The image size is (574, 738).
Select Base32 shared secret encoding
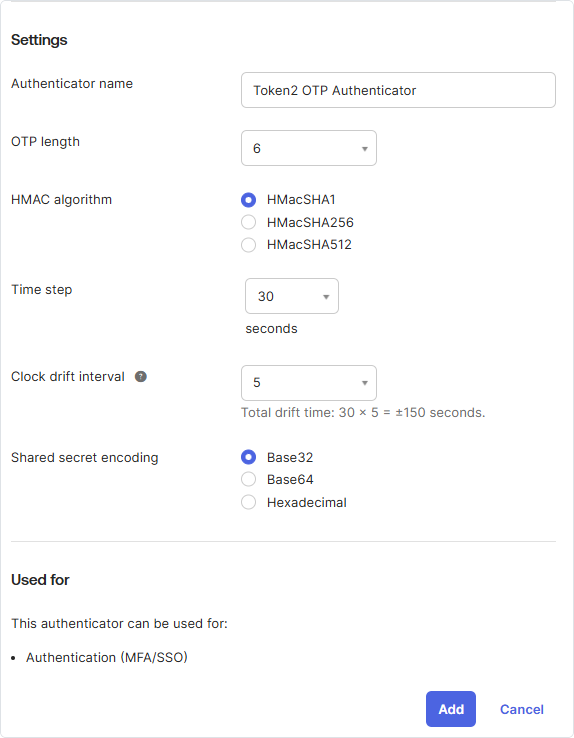(x=248, y=457)
